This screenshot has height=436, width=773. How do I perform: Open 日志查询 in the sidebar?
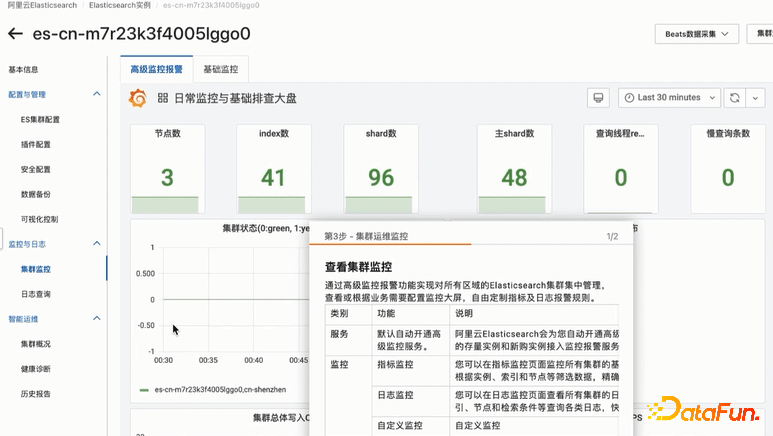click(35, 294)
